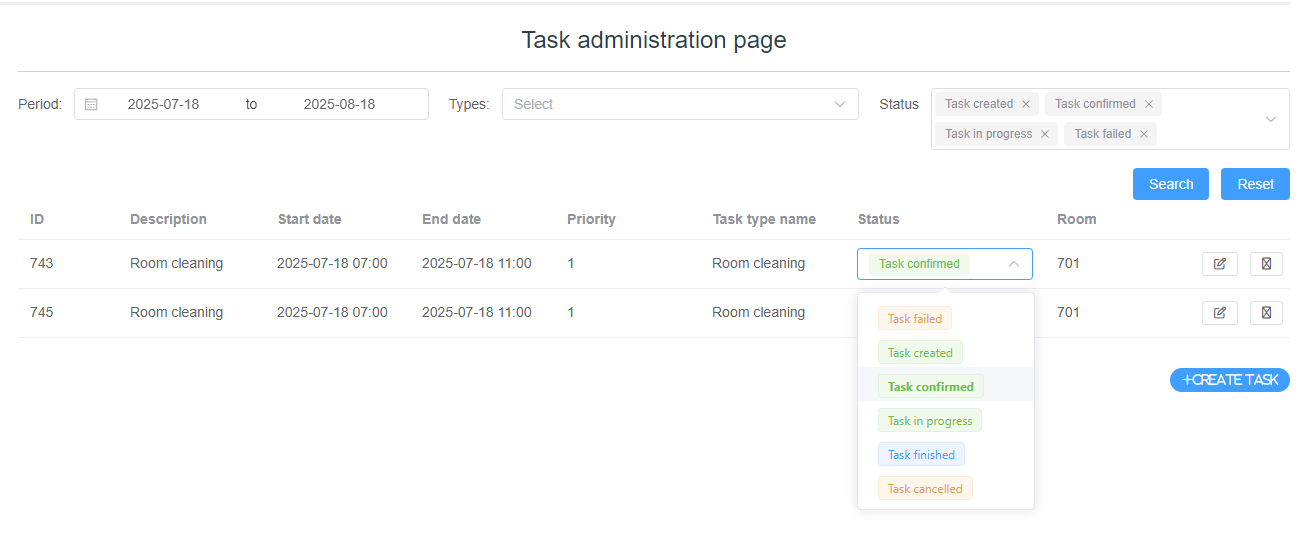Image resolution: width=1307 pixels, height=540 pixels.
Task: Click the delete icon for task 743
Action: point(1266,264)
